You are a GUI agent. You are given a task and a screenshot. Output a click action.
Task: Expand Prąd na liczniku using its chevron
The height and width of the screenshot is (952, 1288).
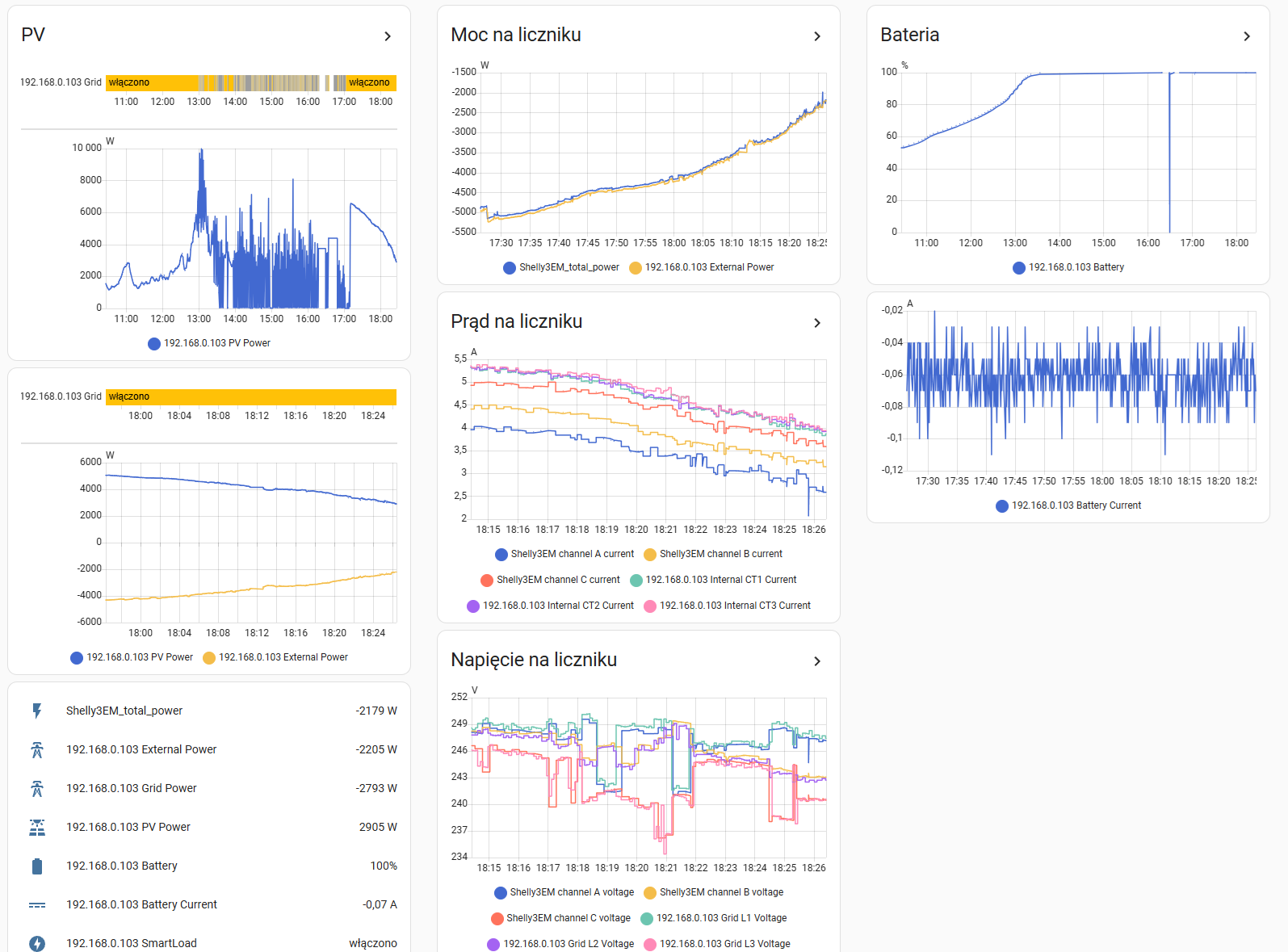pyautogui.click(x=817, y=323)
